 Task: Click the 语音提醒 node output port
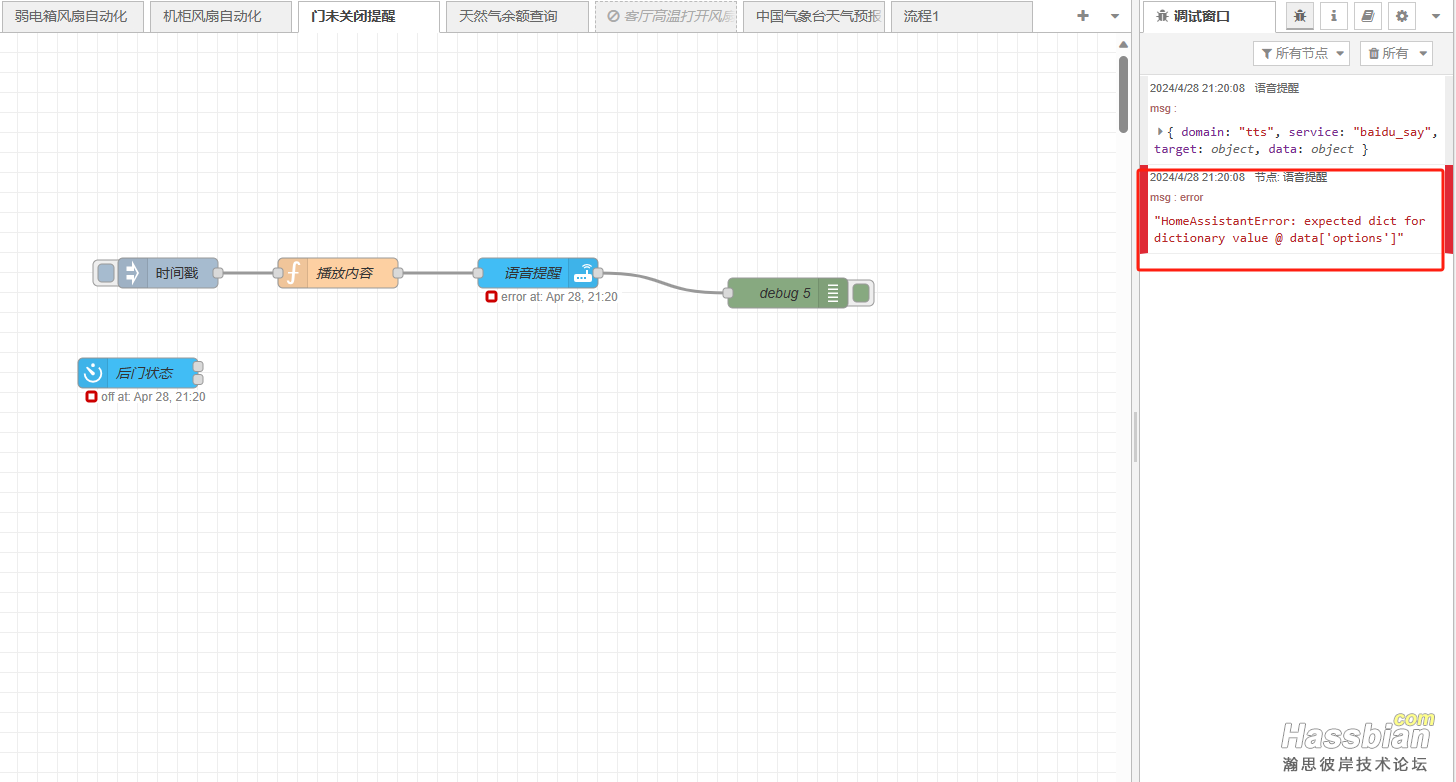[598, 273]
